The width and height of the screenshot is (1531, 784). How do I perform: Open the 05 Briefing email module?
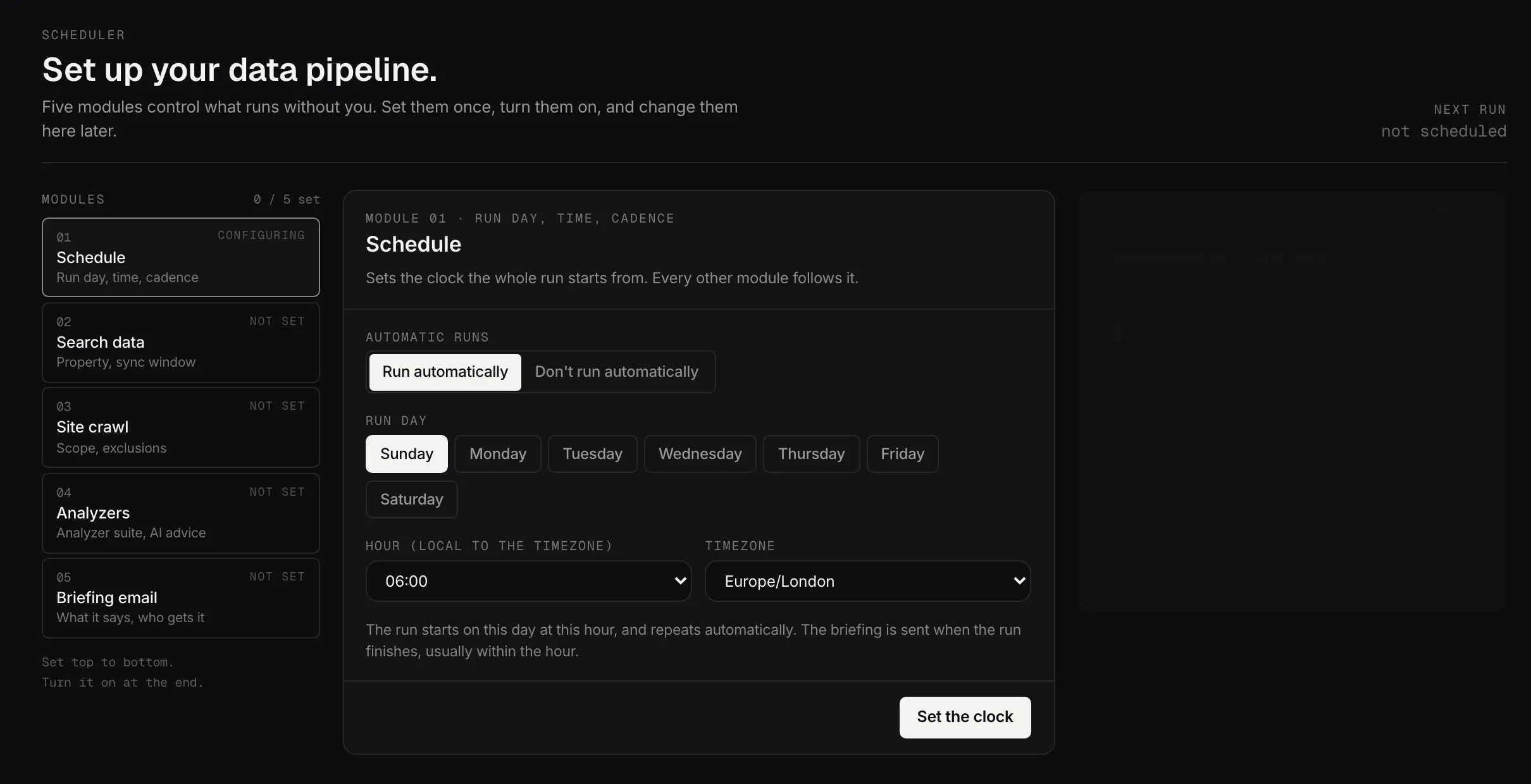pyautogui.click(x=181, y=598)
